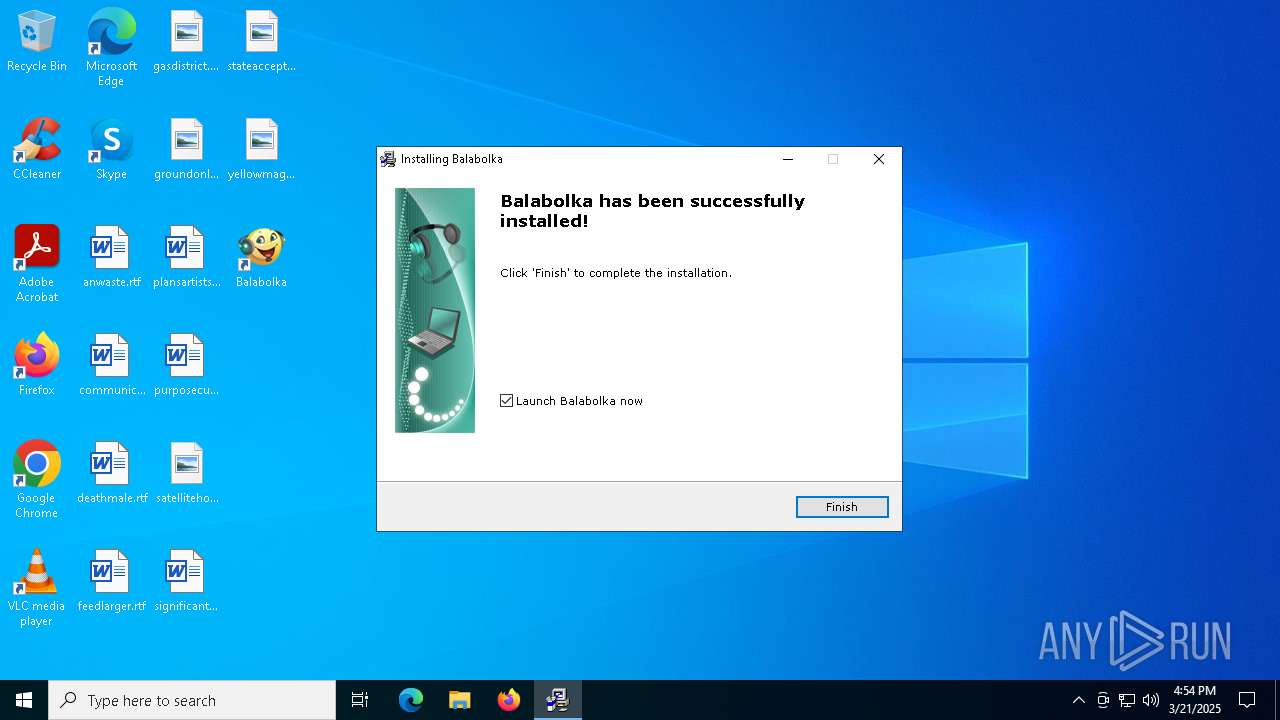
Task: Click the taskbar search box
Action: pyautogui.click(x=192, y=700)
